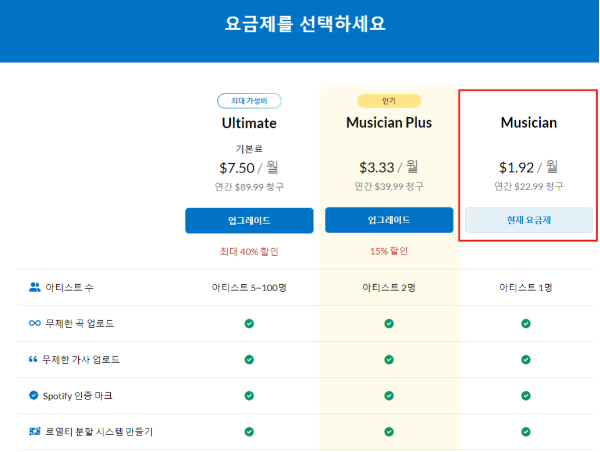Click the $1.92 / 월 price
The height and width of the screenshot is (452, 600).
[x=529, y=167]
